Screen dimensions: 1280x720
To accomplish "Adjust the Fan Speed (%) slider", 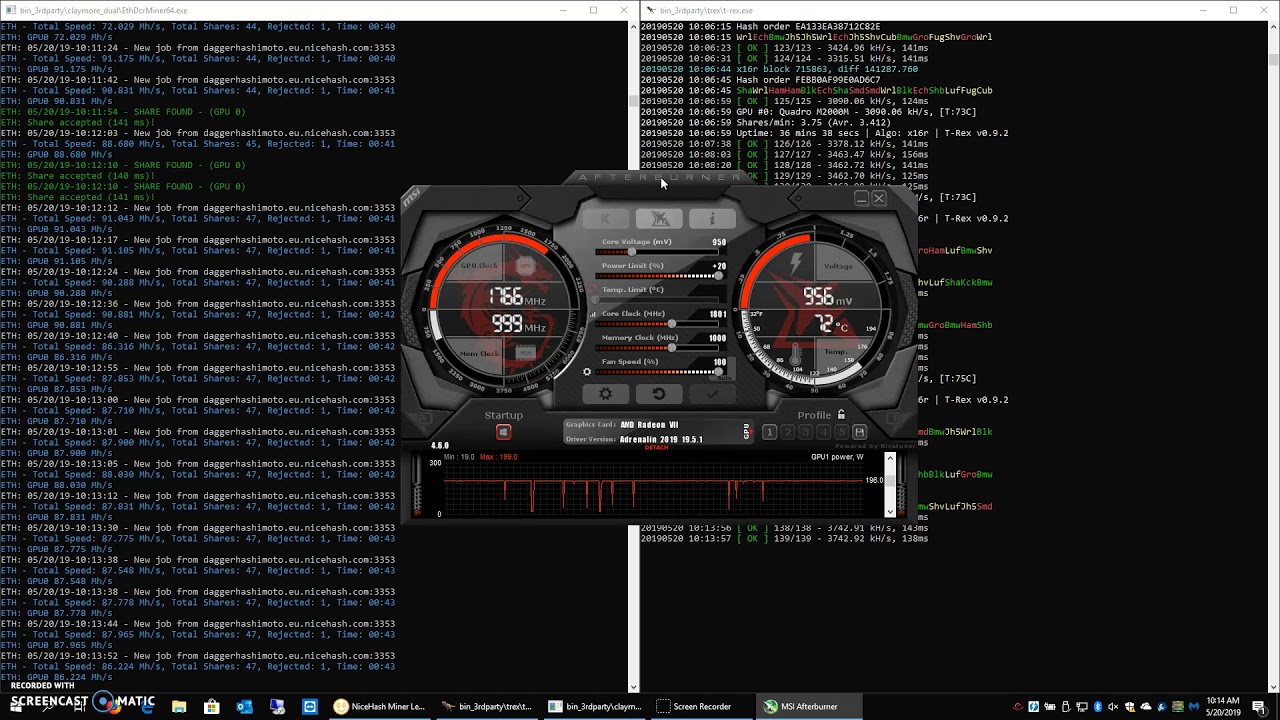I will tap(659, 371).
